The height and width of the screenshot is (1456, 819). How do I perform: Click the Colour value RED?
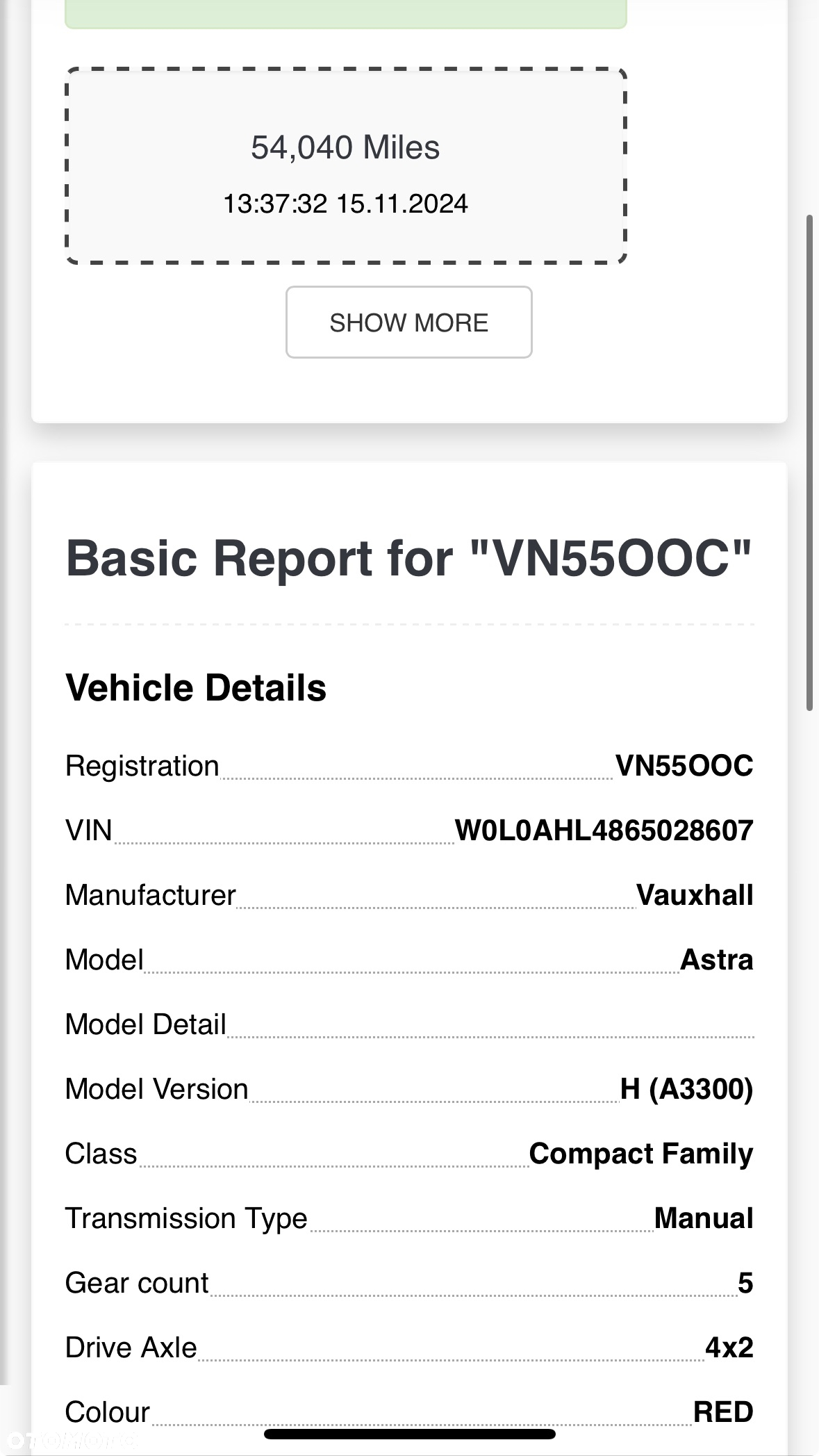tap(723, 1412)
